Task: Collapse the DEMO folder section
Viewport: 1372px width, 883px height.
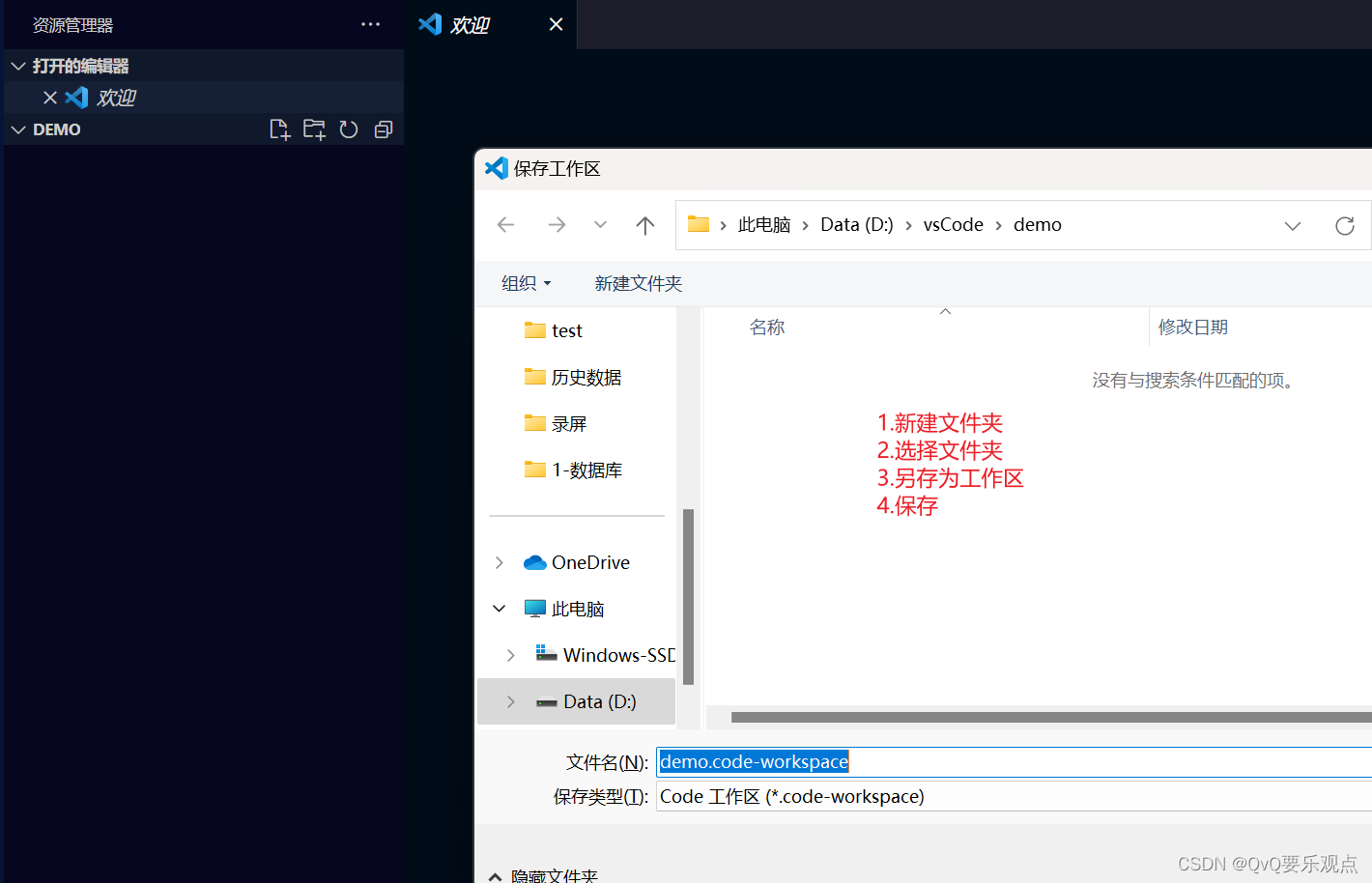Action: [18, 129]
